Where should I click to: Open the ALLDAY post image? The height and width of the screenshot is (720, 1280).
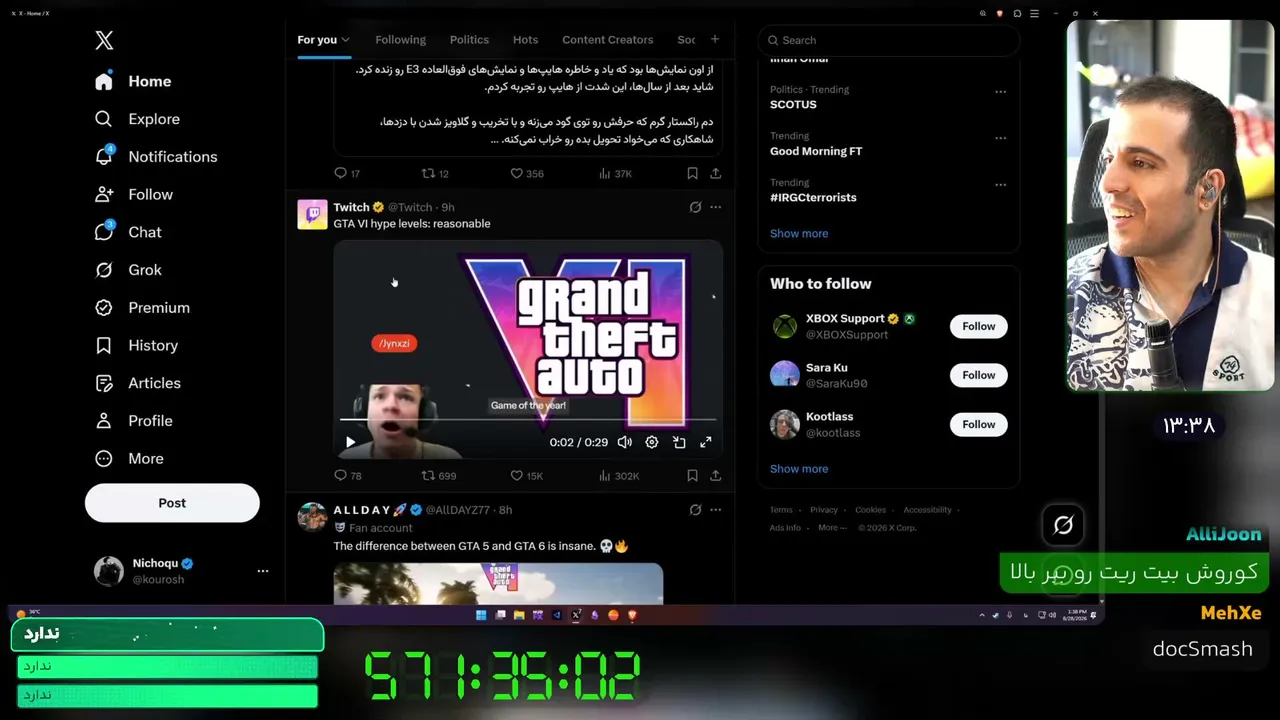(498, 584)
